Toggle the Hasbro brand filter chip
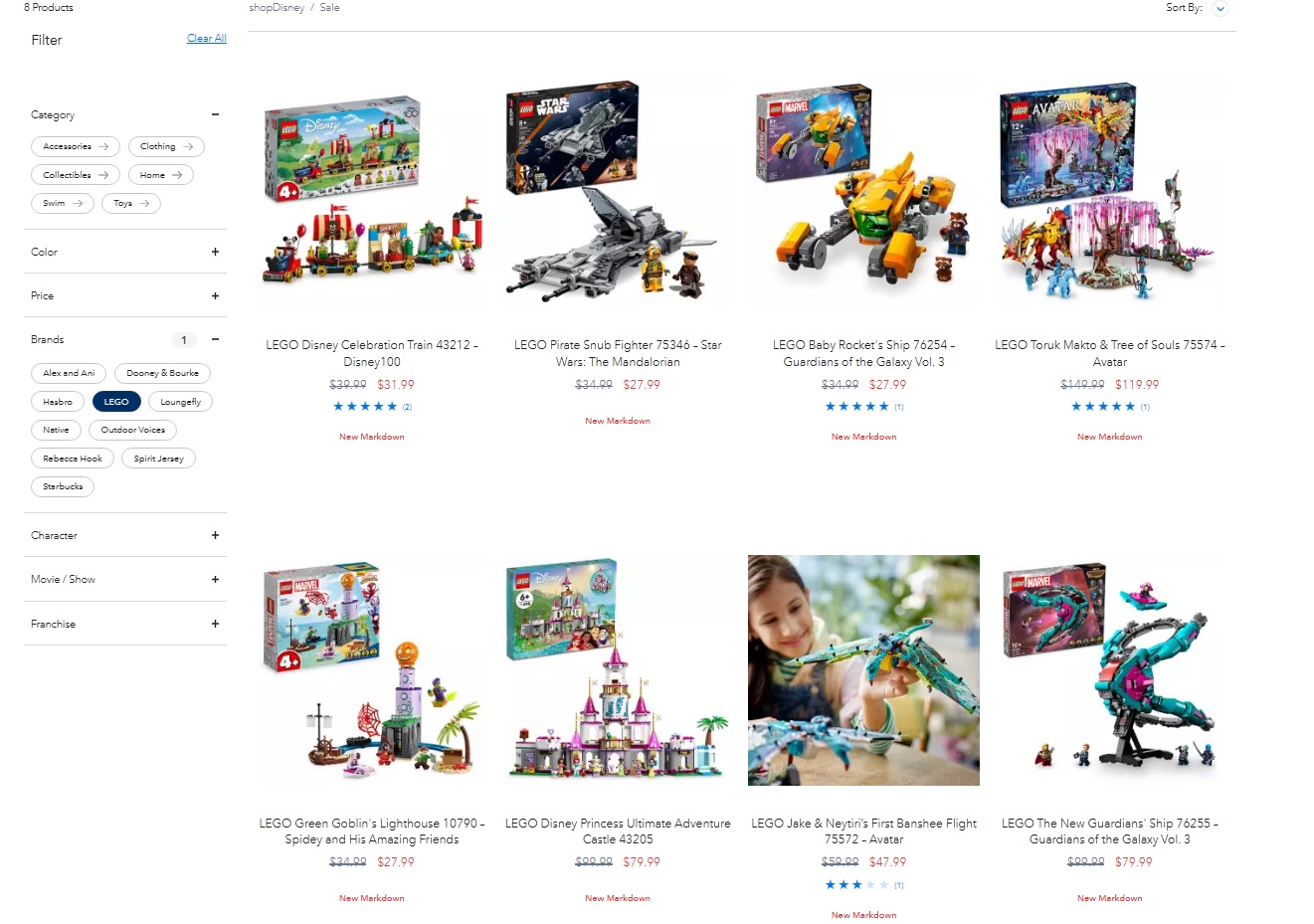1314x924 pixels. (58, 402)
